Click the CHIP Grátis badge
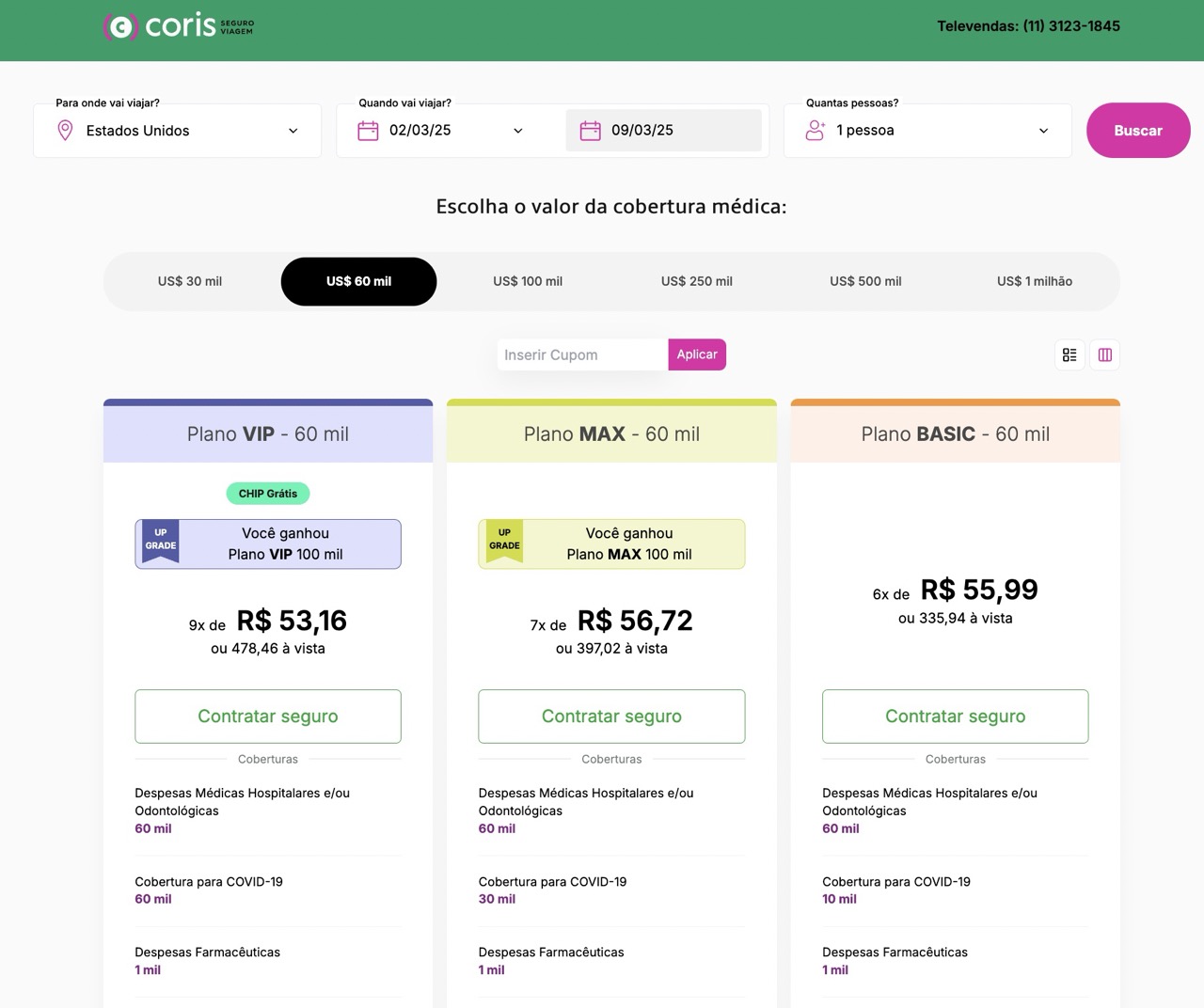This screenshot has width=1204, height=1008. point(268,493)
